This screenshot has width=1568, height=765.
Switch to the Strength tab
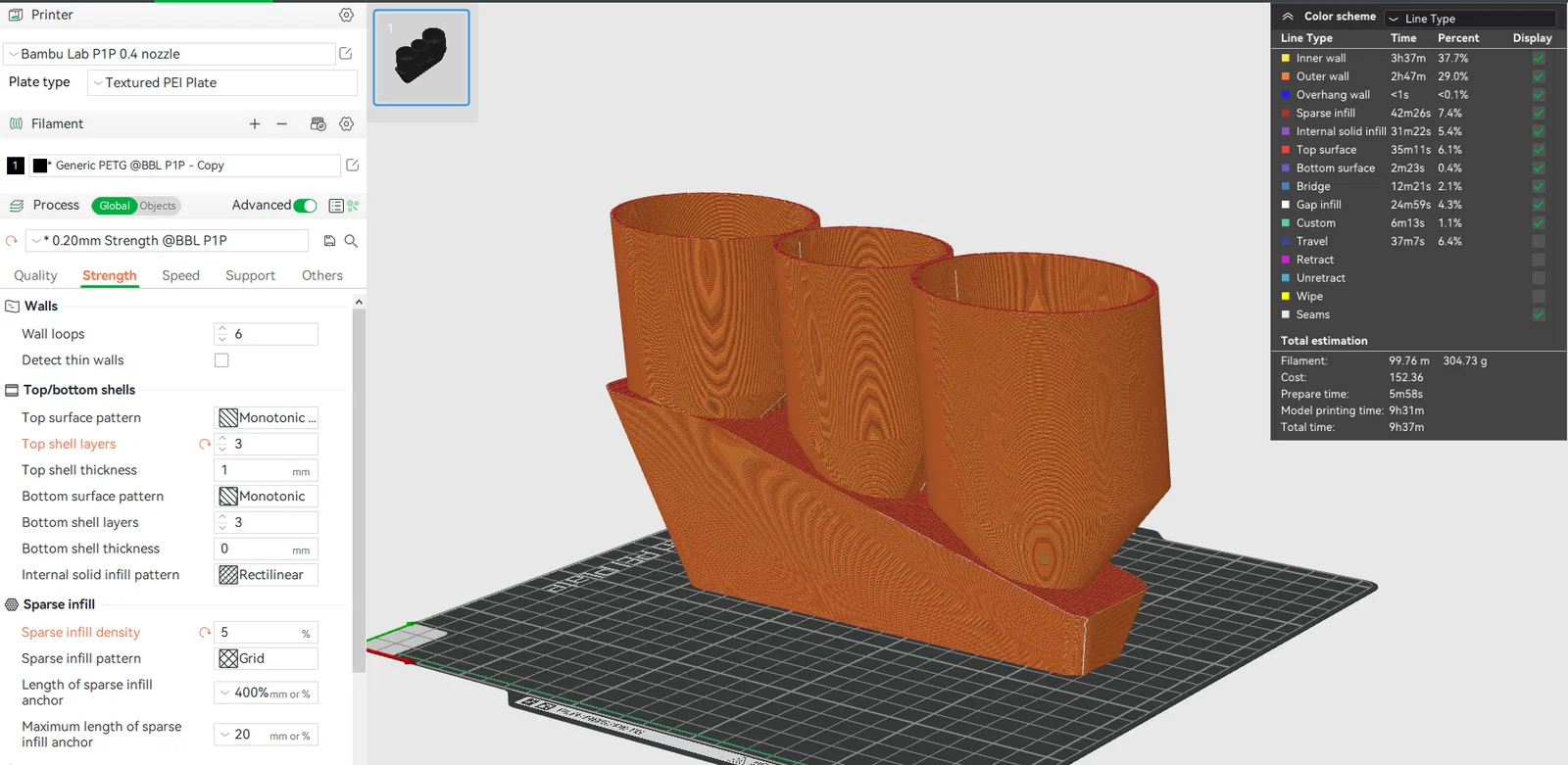pos(110,276)
